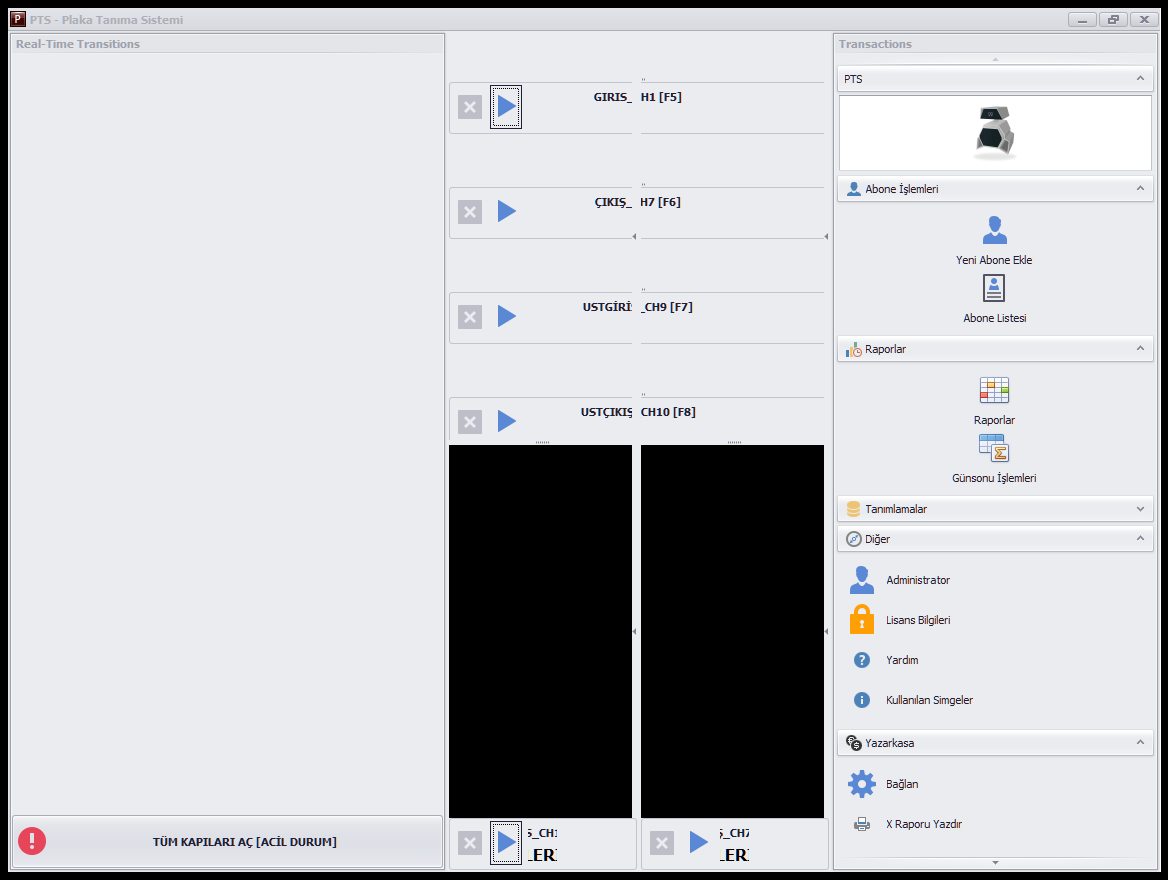Screen dimensions: 1168x880
Task: Open the Abone Listesi icon
Action: pyautogui.click(x=994, y=288)
